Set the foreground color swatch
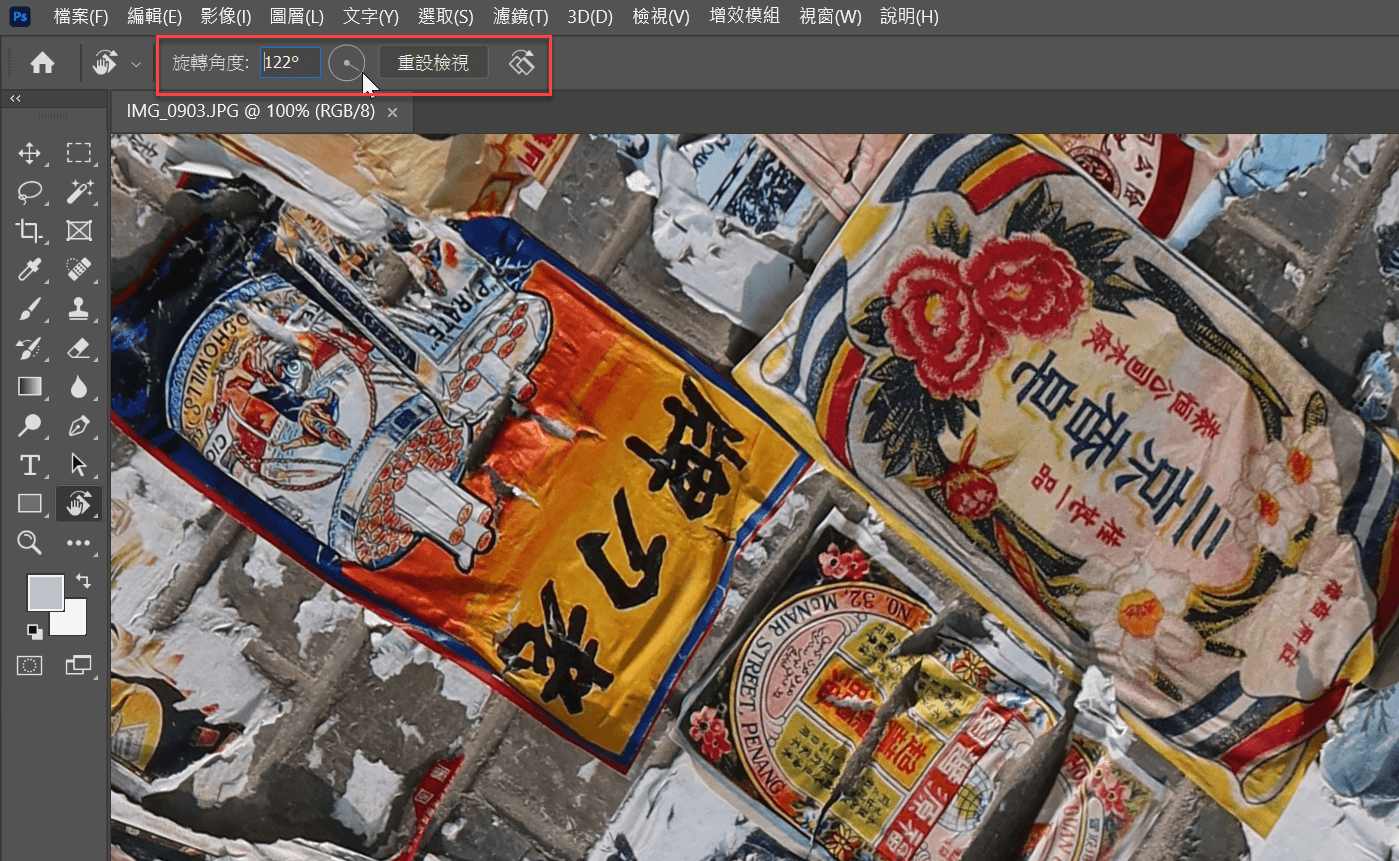This screenshot has width=1399, height=861. tap(46, 593)
